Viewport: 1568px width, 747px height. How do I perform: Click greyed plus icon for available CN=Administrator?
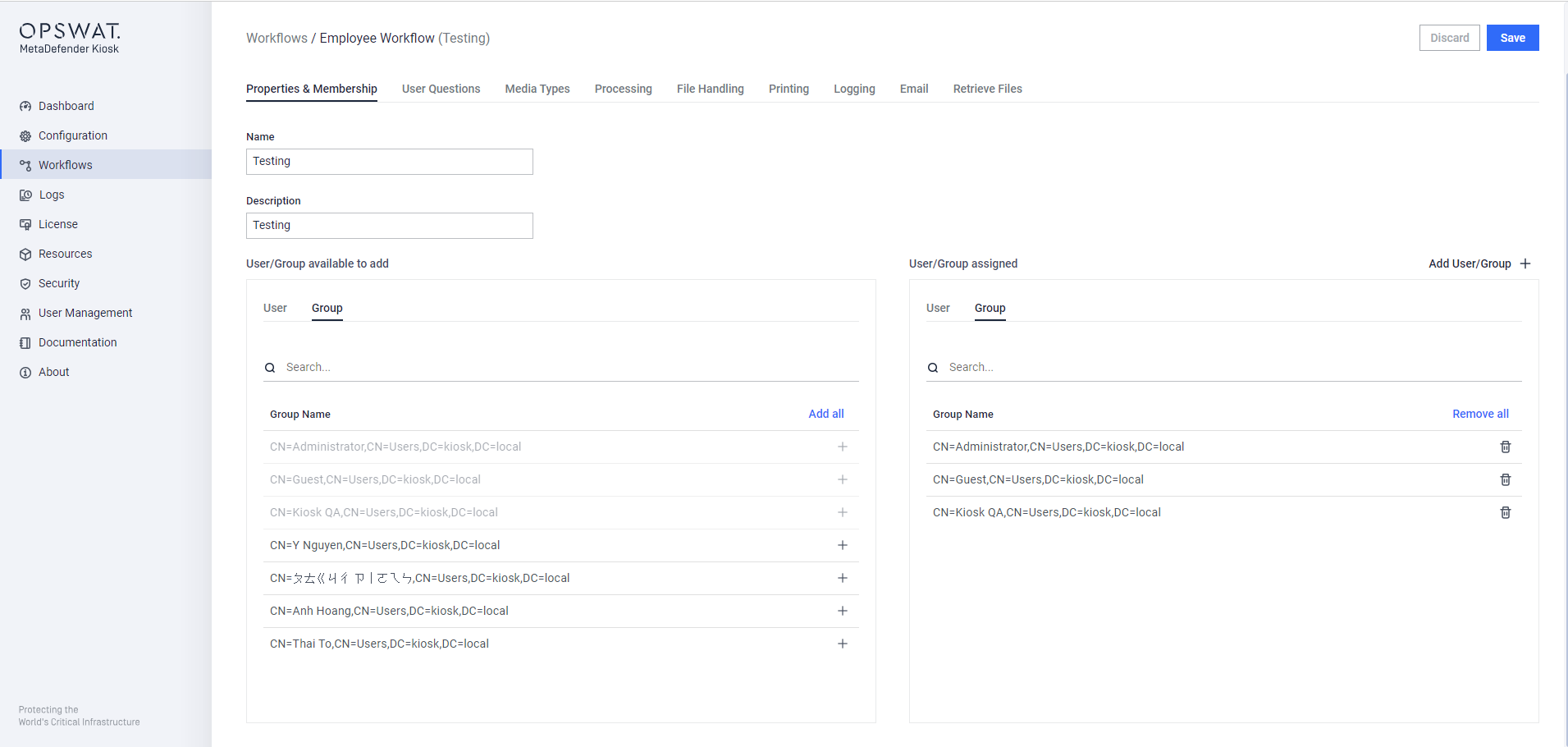[843, 447]
